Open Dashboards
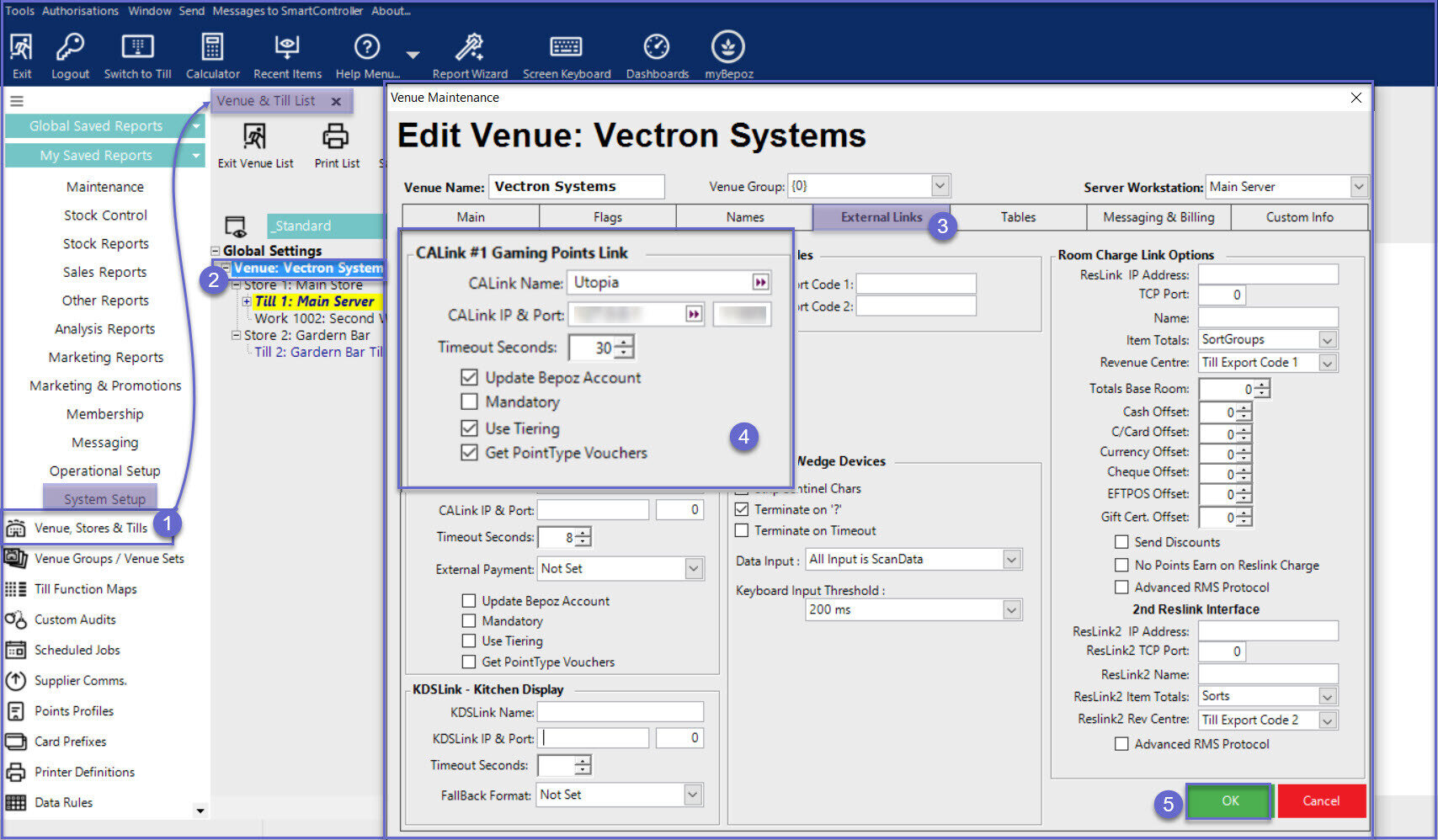 coord(657,47)
